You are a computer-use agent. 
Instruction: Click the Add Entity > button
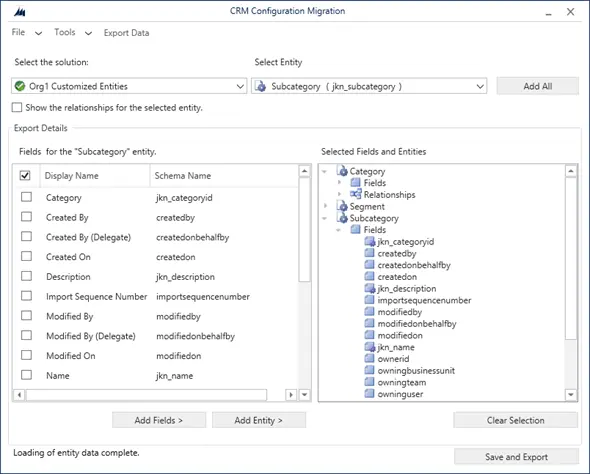click(259, 420)
